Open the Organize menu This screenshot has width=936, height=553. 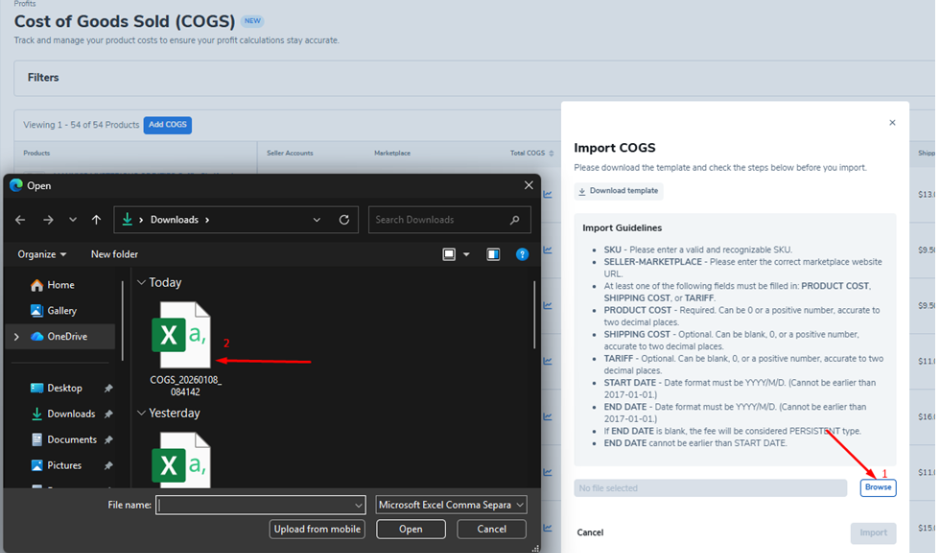coord(42,255)
